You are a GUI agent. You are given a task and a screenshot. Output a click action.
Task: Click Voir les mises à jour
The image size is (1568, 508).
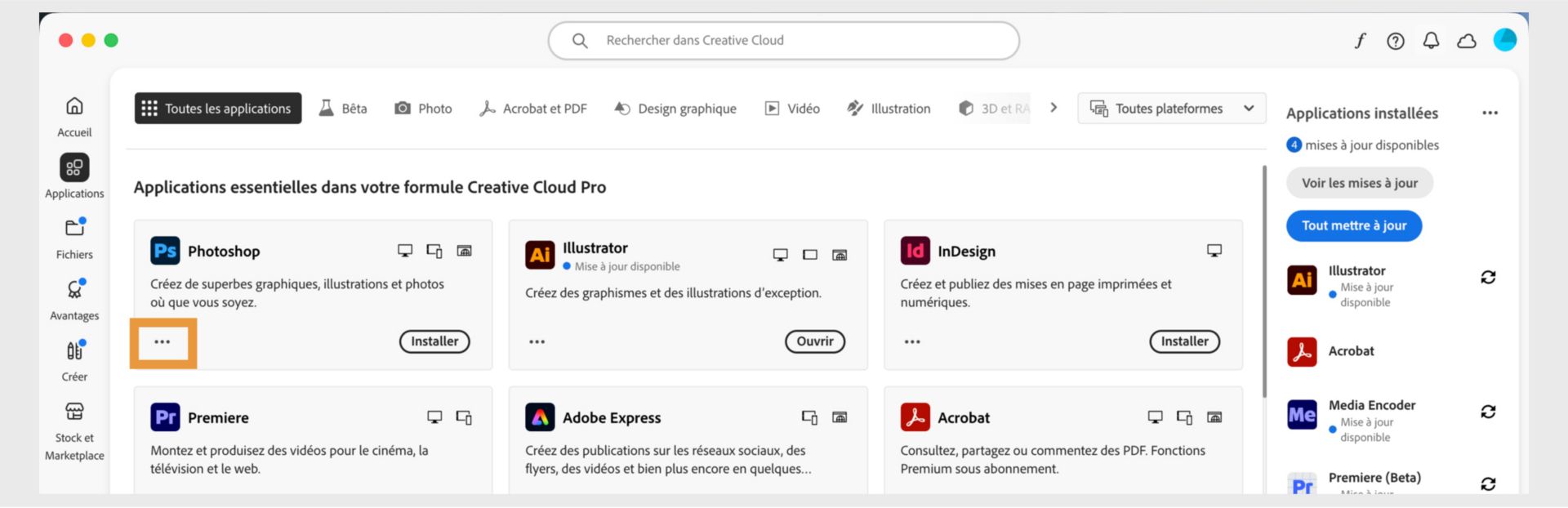tap(1360, 183)
